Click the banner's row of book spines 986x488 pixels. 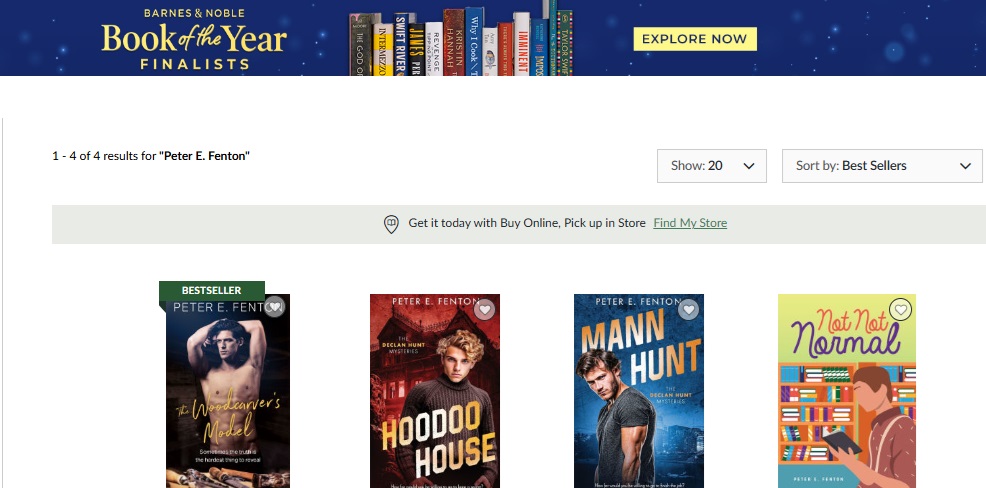point(461,39)
